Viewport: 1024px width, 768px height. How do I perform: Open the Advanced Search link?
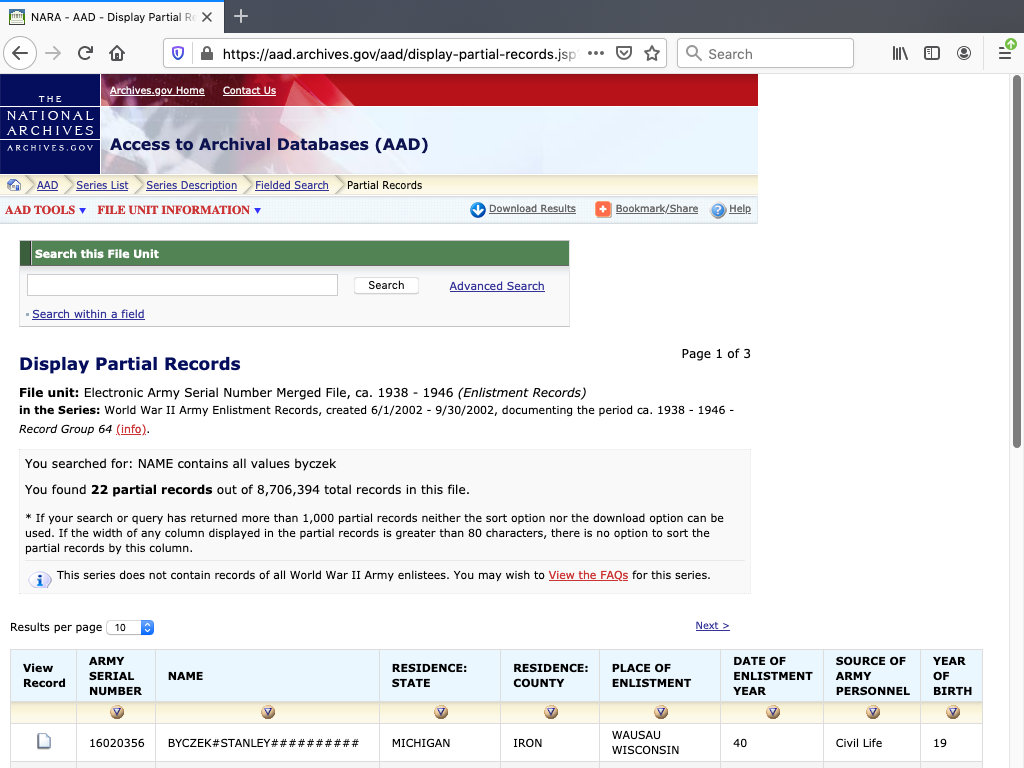point(496,286)
